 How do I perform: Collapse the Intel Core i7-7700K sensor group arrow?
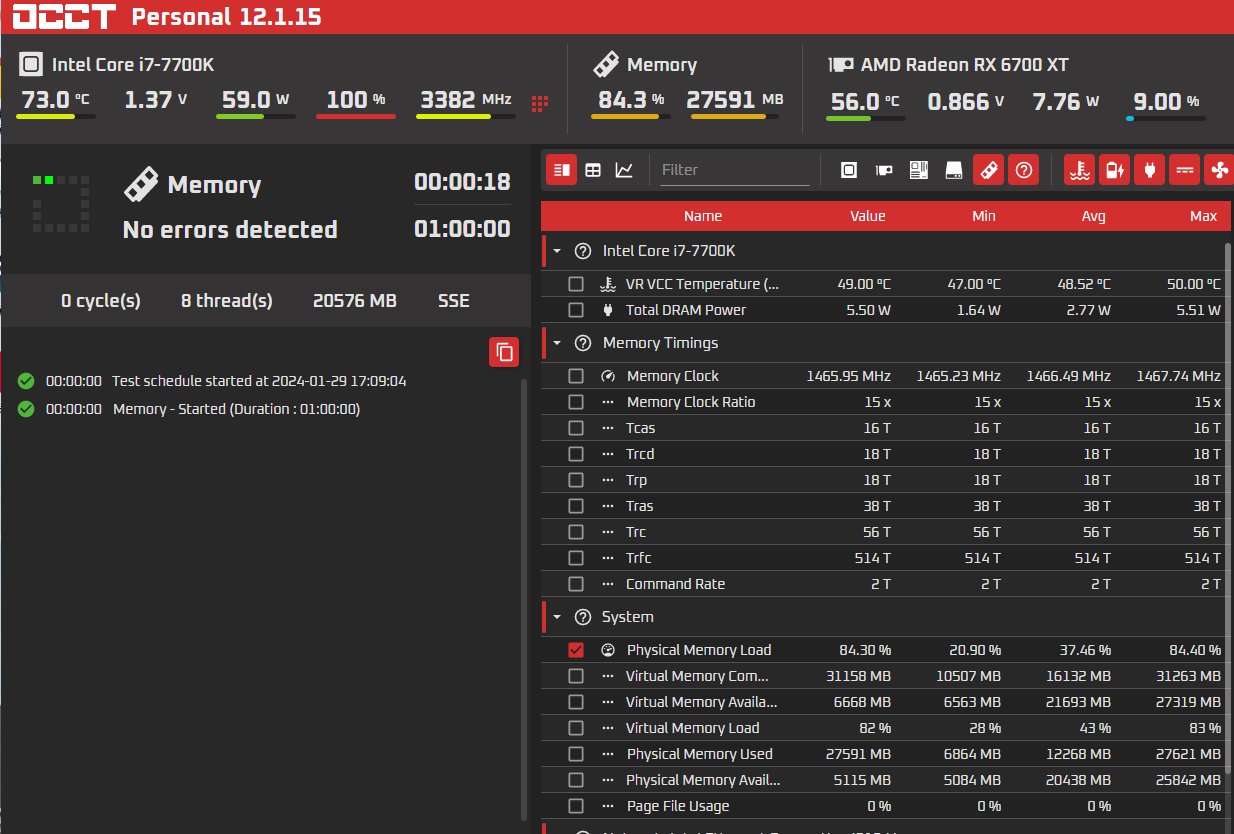tap(557, 251)
